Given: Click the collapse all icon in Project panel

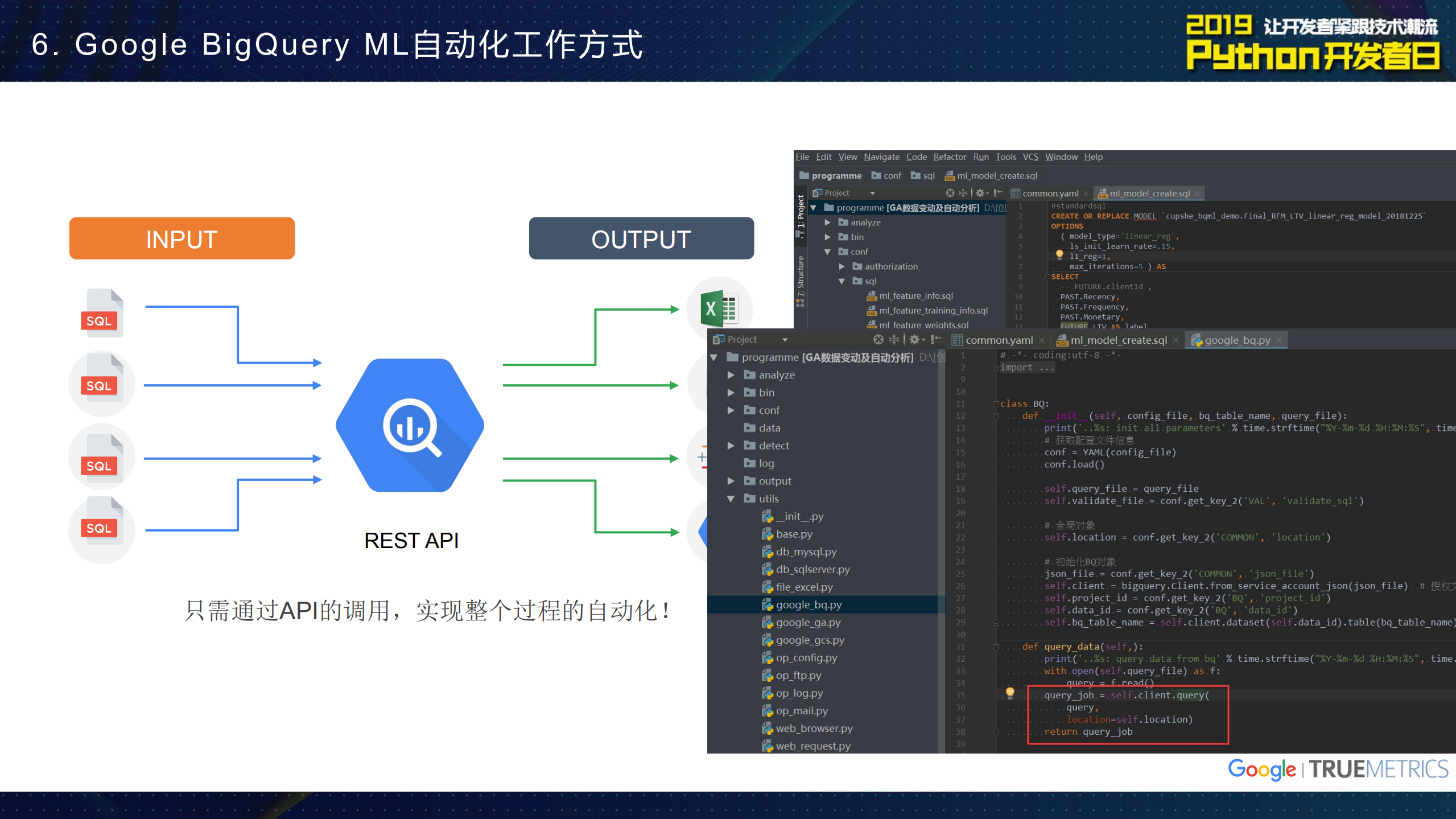Looking at the screenshot, I should click(894, 339).
